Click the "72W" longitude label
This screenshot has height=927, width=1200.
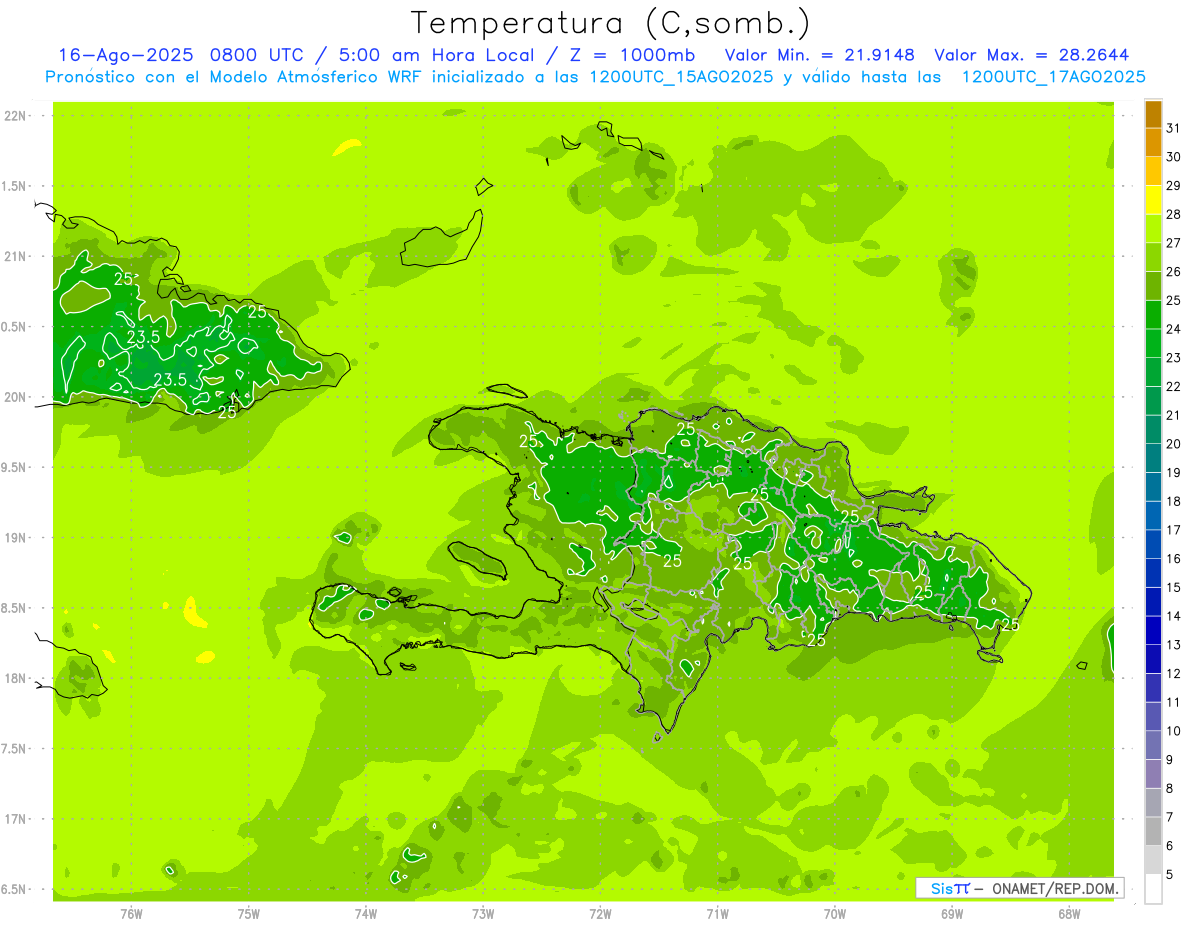click(600, 914)
